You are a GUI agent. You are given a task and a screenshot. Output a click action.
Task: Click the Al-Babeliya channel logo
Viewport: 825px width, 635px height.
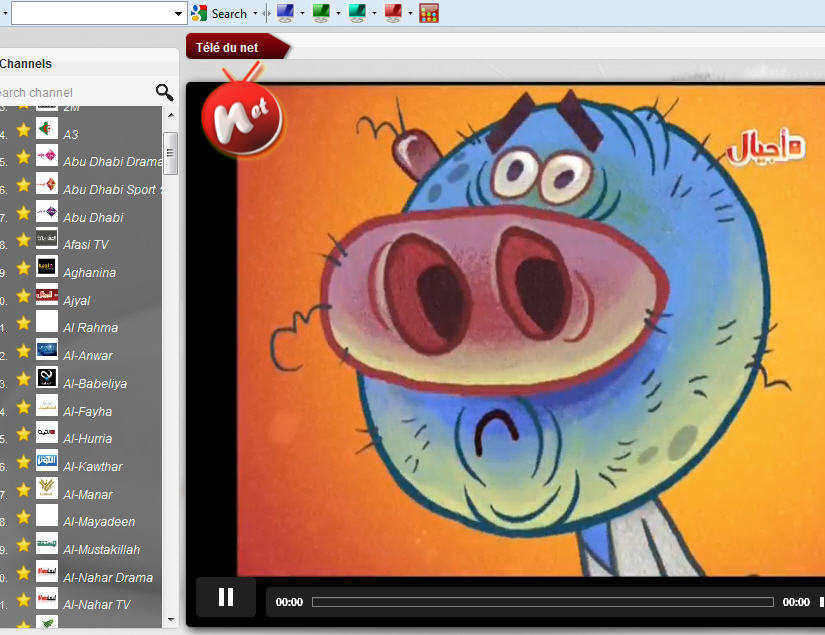coord(47,378)
